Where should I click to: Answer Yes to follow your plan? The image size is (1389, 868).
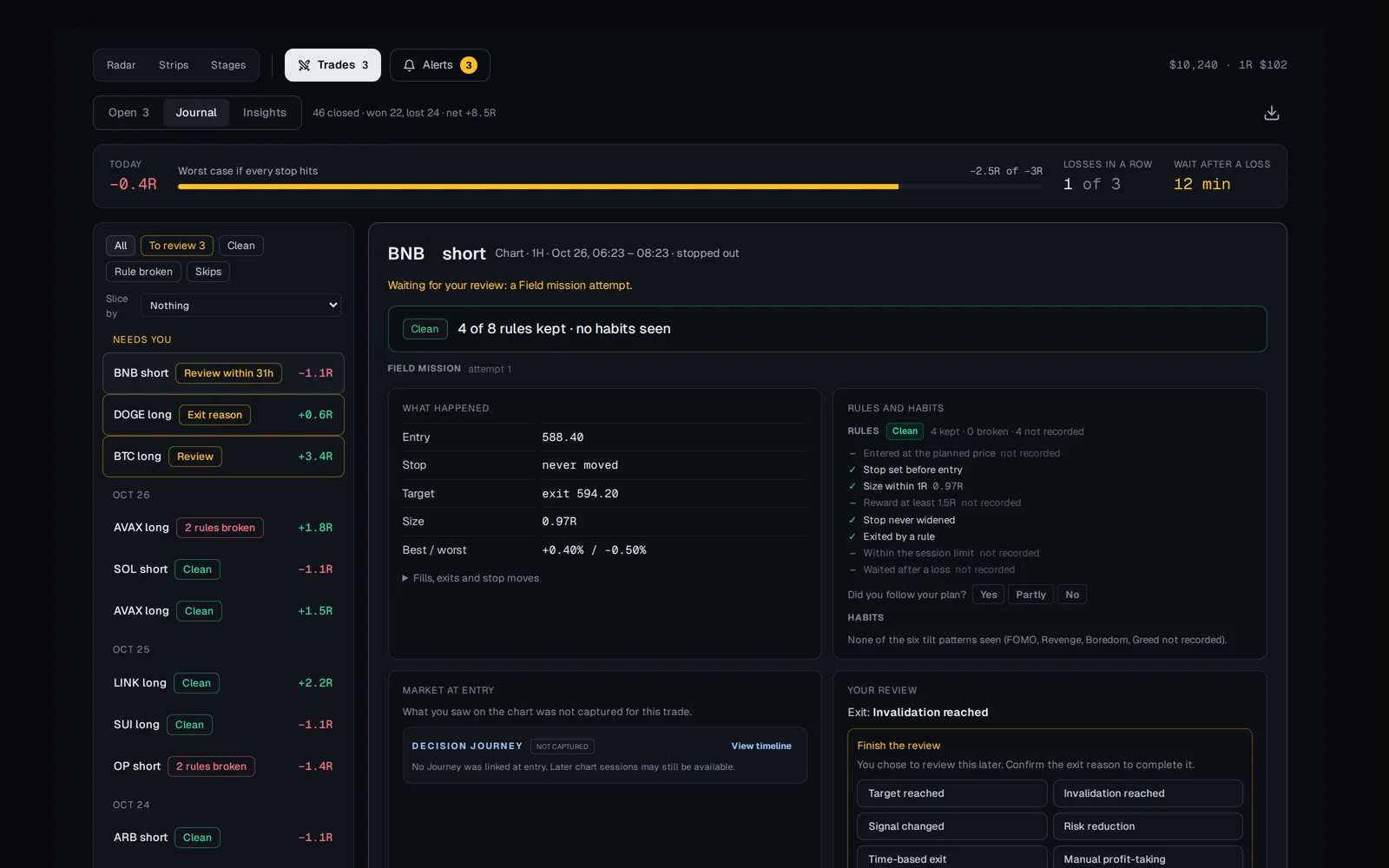coord(988,595)
